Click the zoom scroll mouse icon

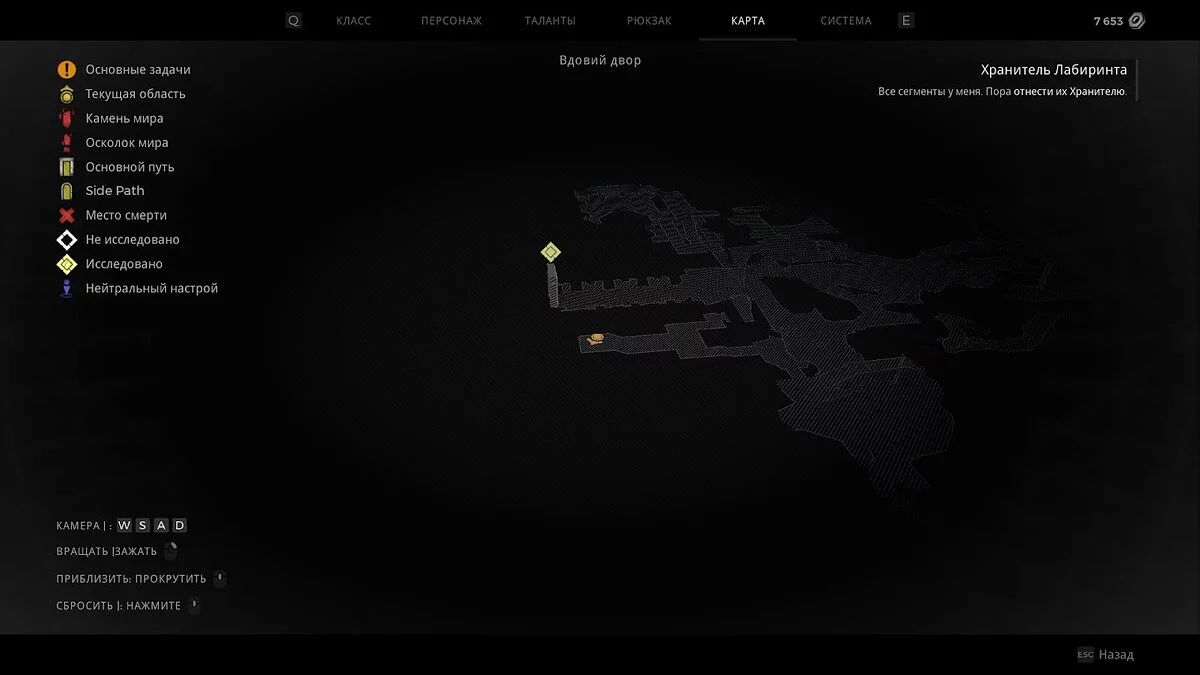pyautogui.click(x=220, y=578)
